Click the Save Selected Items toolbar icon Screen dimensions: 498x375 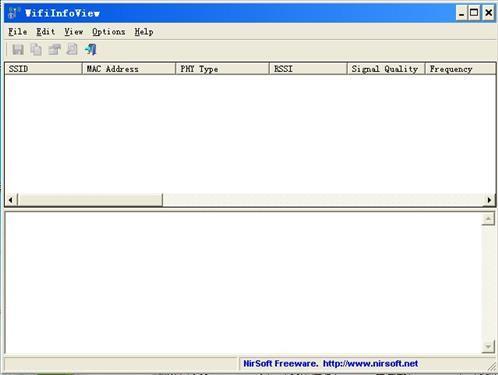coord(18,50)
